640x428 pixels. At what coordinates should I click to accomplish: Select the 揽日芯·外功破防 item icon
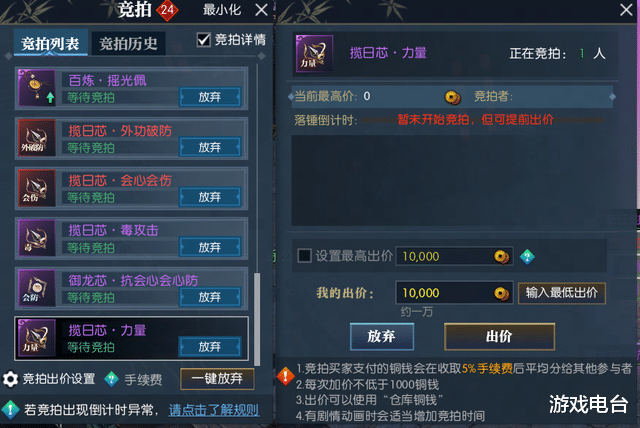(x=37, y=138)
